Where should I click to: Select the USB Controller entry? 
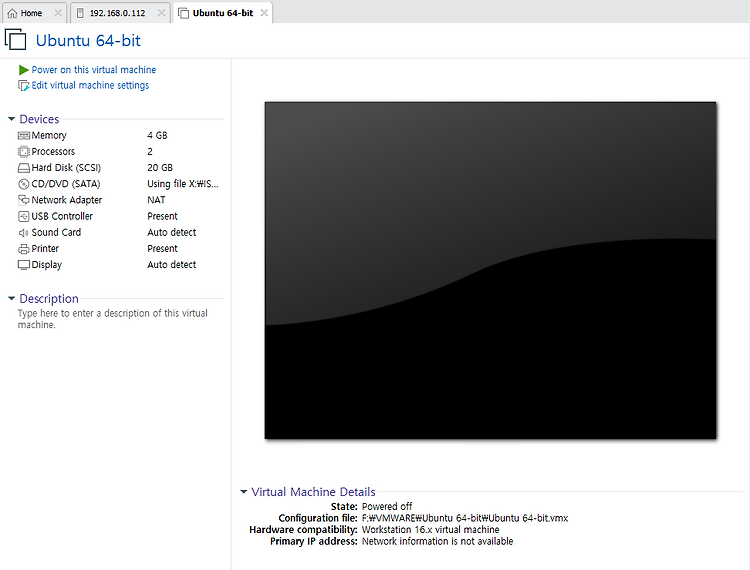tap(62, 216)
